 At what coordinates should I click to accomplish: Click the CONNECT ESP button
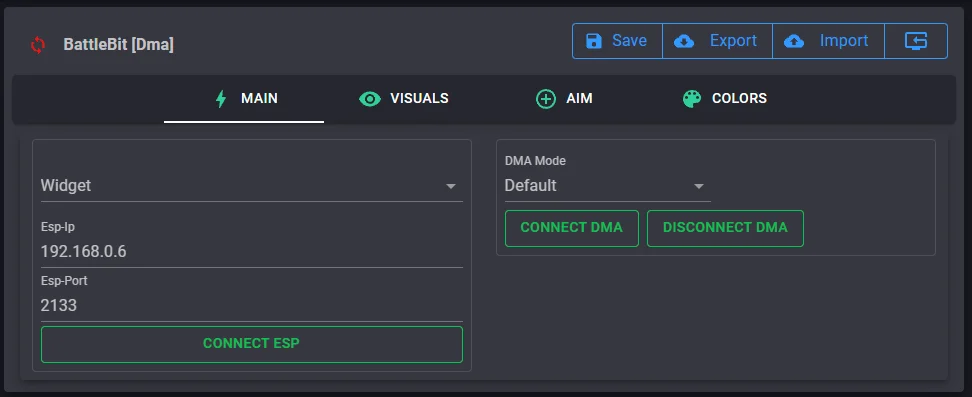pyautogui.click(x=252, y=344)
